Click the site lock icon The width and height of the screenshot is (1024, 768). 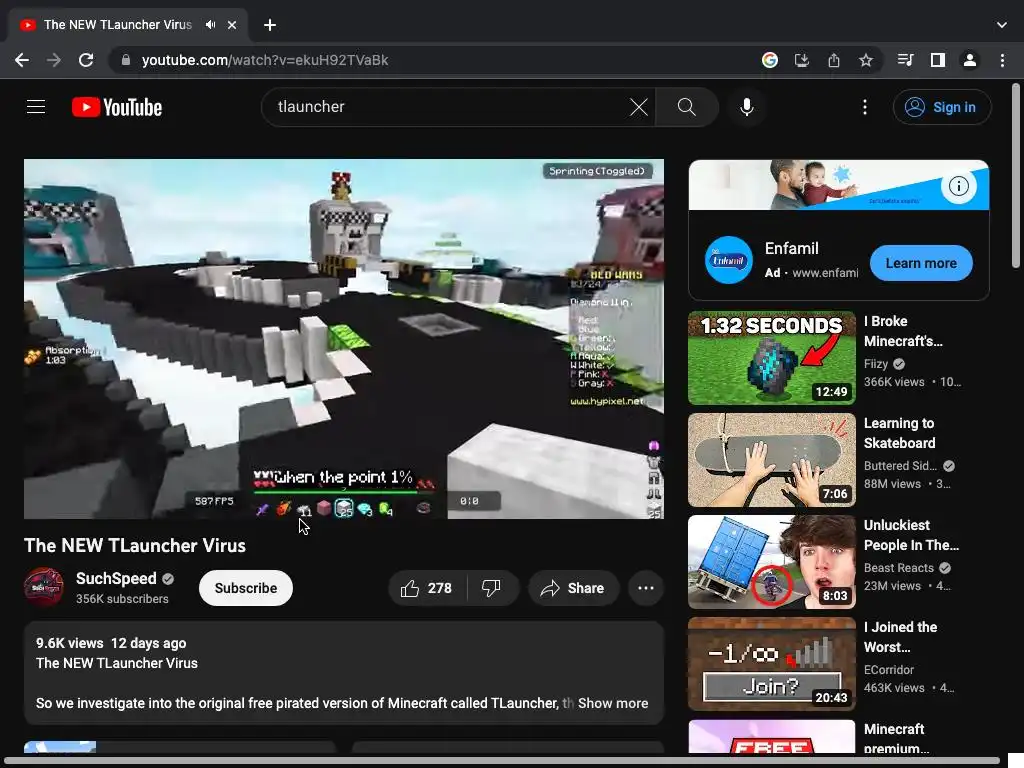pyautogui.click(x=126, y=60)
